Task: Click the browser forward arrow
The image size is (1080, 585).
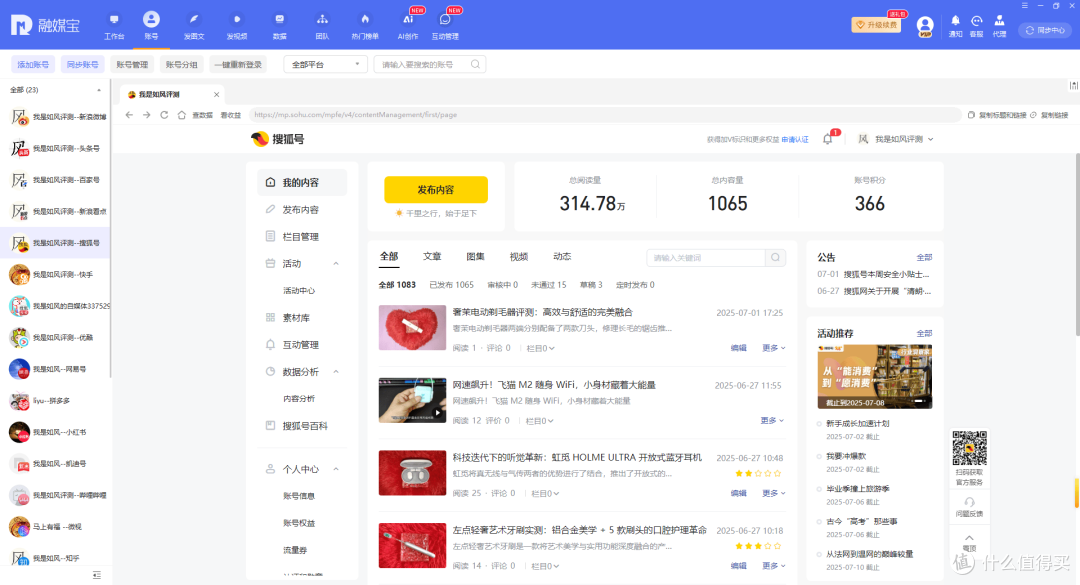Action: (x=146, y=115)
